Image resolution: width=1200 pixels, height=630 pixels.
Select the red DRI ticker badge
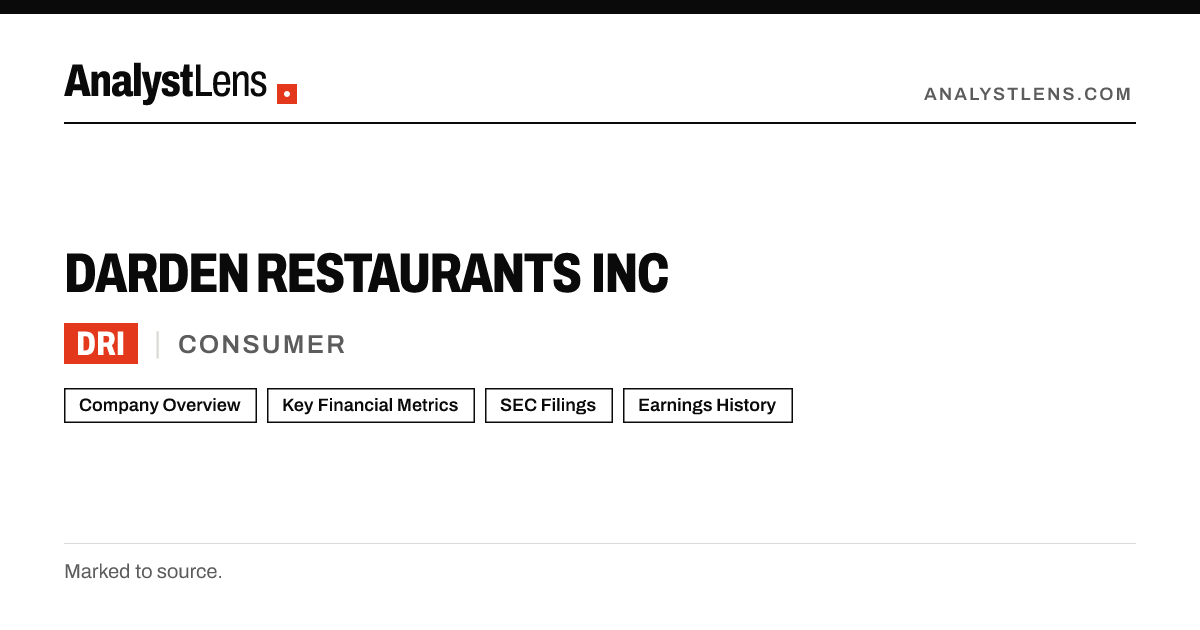(x=101, y=344)
